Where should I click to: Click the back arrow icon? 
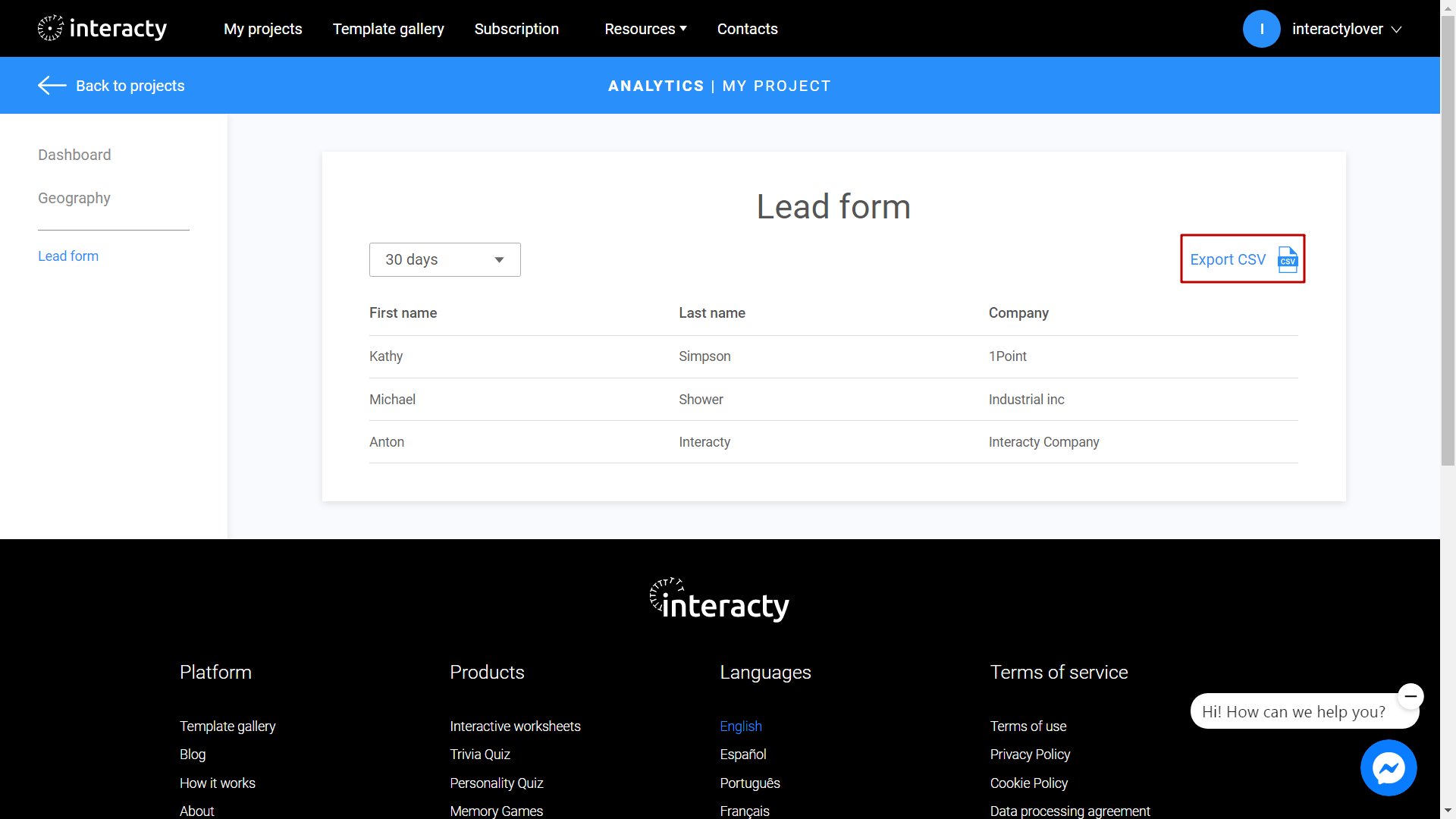point(52,86)
